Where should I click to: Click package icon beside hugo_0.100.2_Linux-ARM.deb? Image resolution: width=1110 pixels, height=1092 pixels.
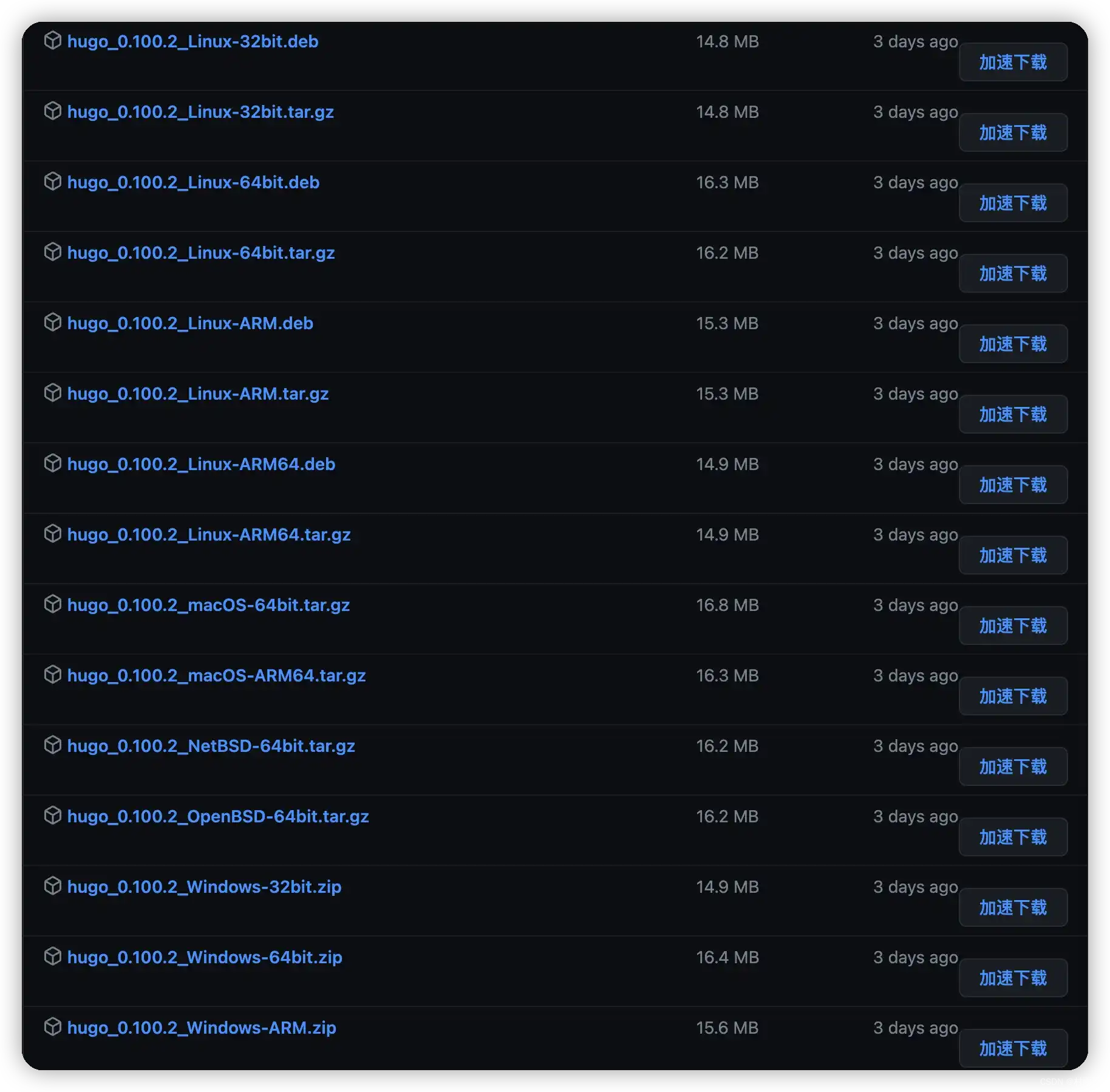[53, 322]
